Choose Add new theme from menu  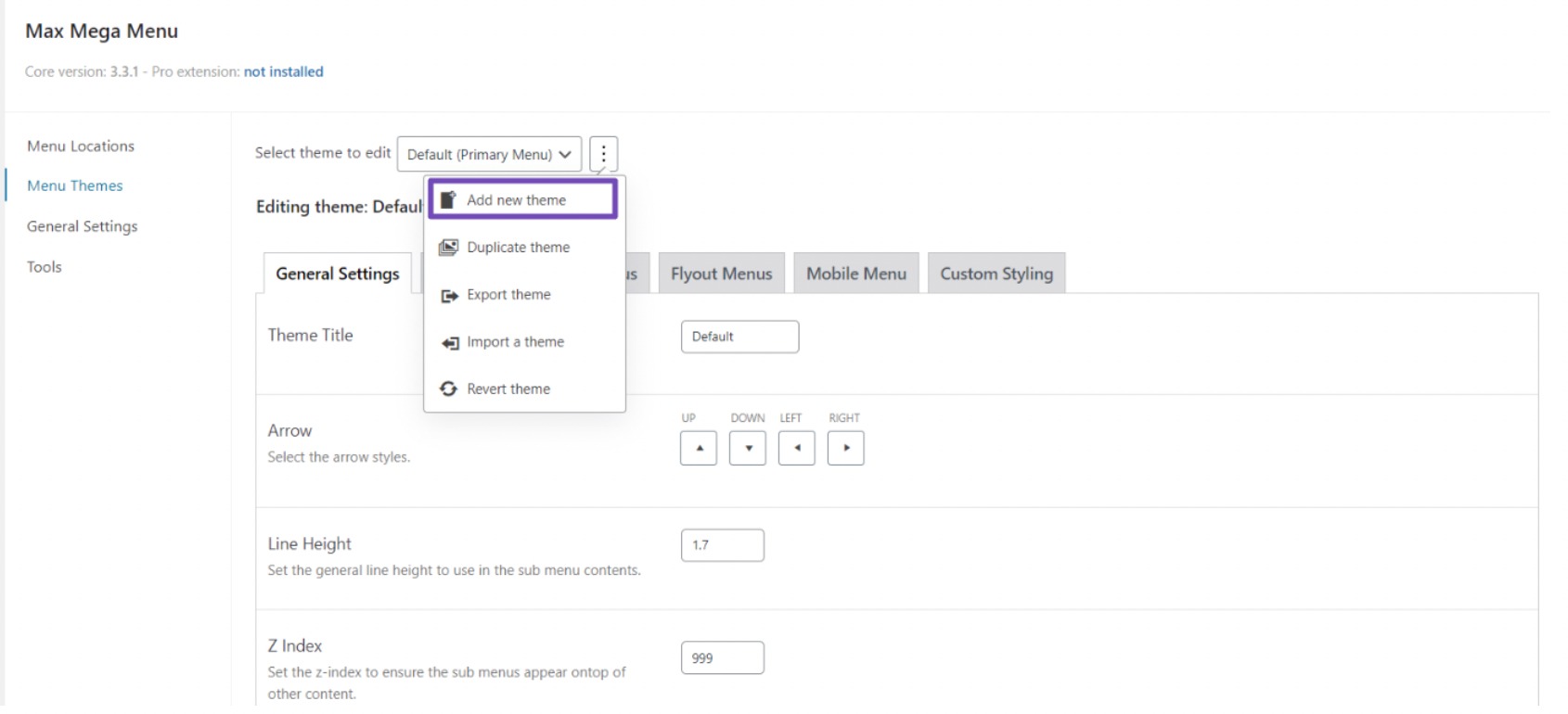[x=523, y=199]
